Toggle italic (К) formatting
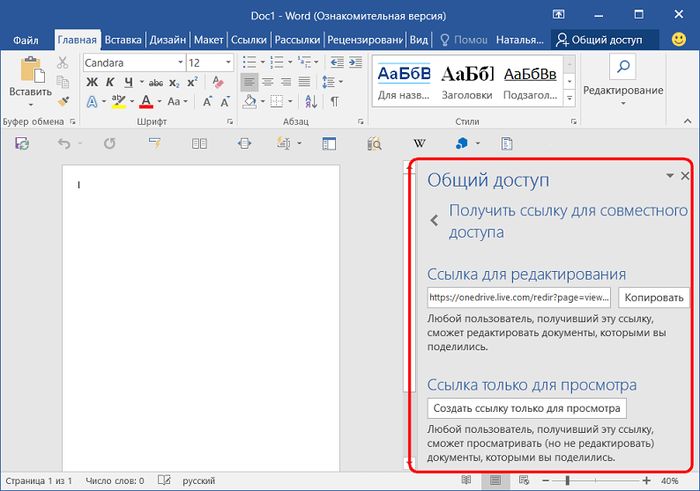The image size is (700, 491). coord(109,82)
